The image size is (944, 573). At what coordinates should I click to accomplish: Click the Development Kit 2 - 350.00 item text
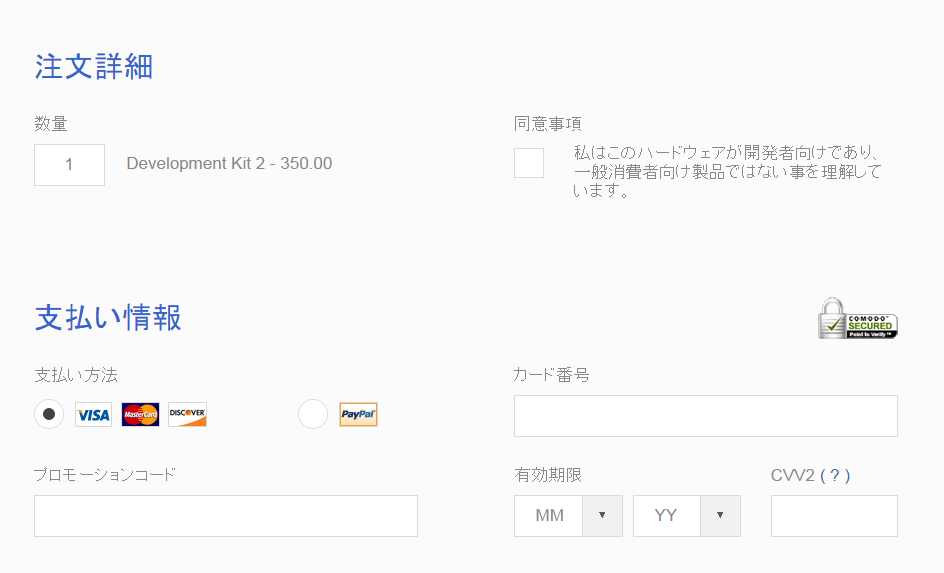point(229,164)
